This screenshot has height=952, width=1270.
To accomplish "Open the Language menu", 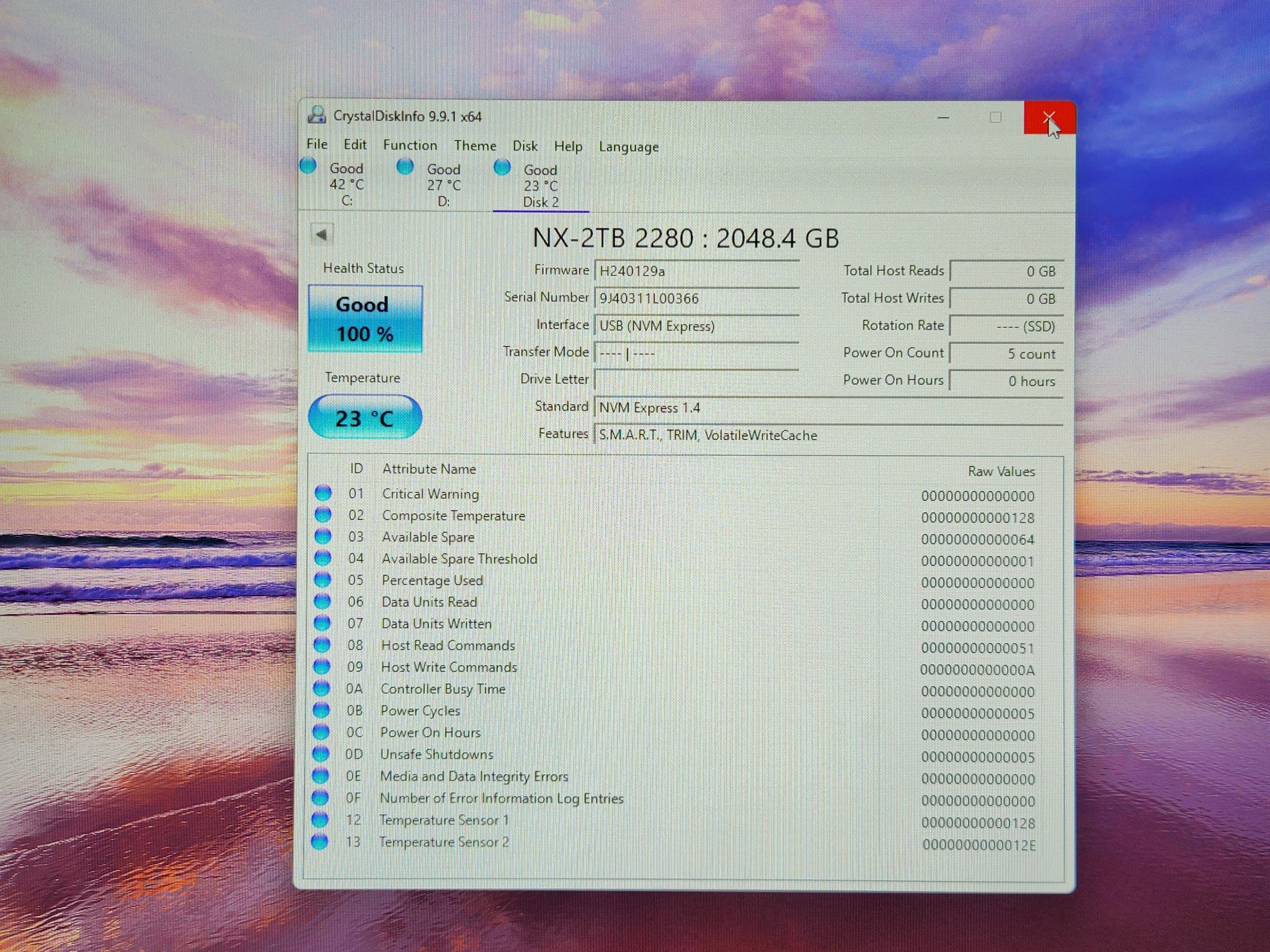I will (x=629, y=148).
